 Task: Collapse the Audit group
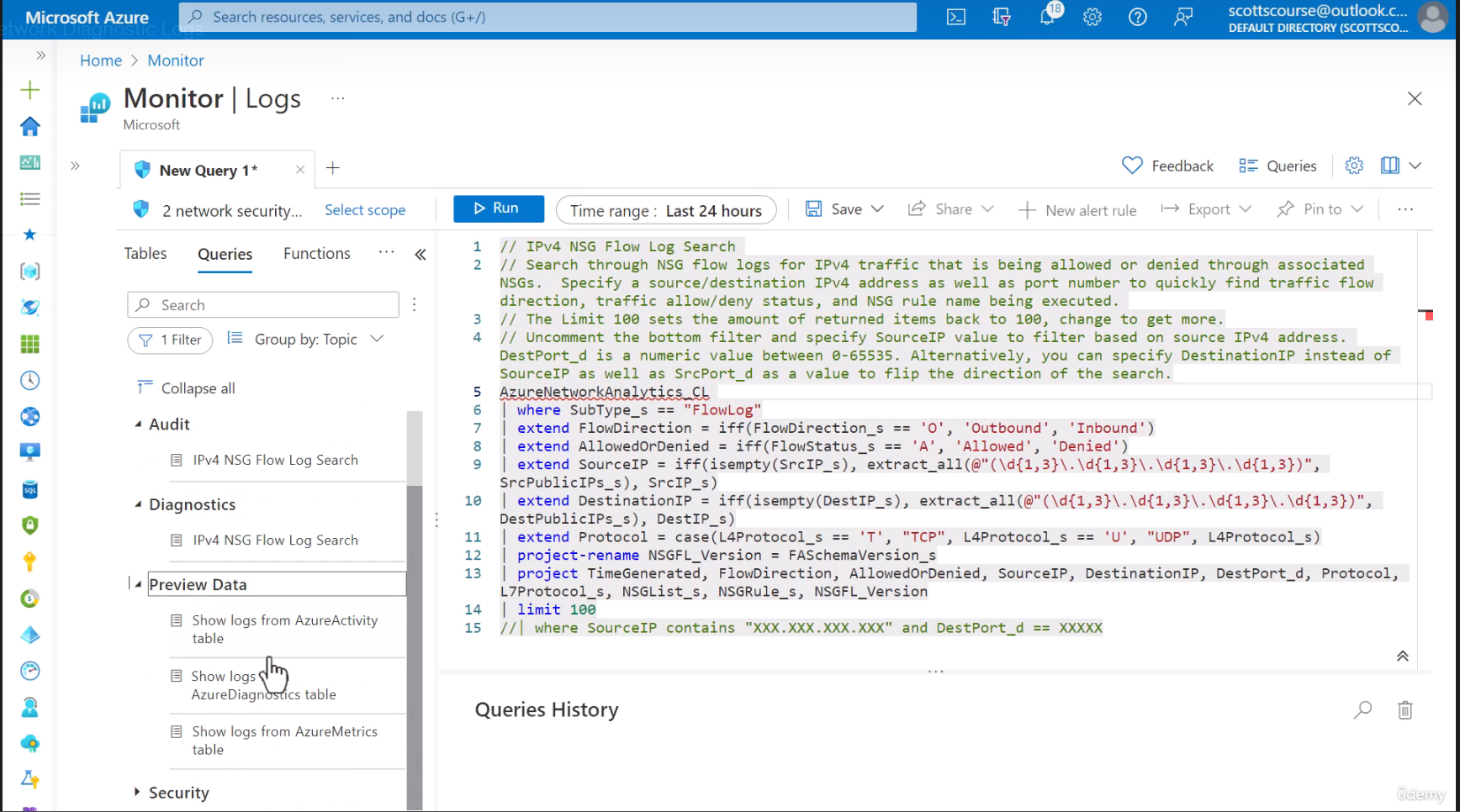click(138, 424)
